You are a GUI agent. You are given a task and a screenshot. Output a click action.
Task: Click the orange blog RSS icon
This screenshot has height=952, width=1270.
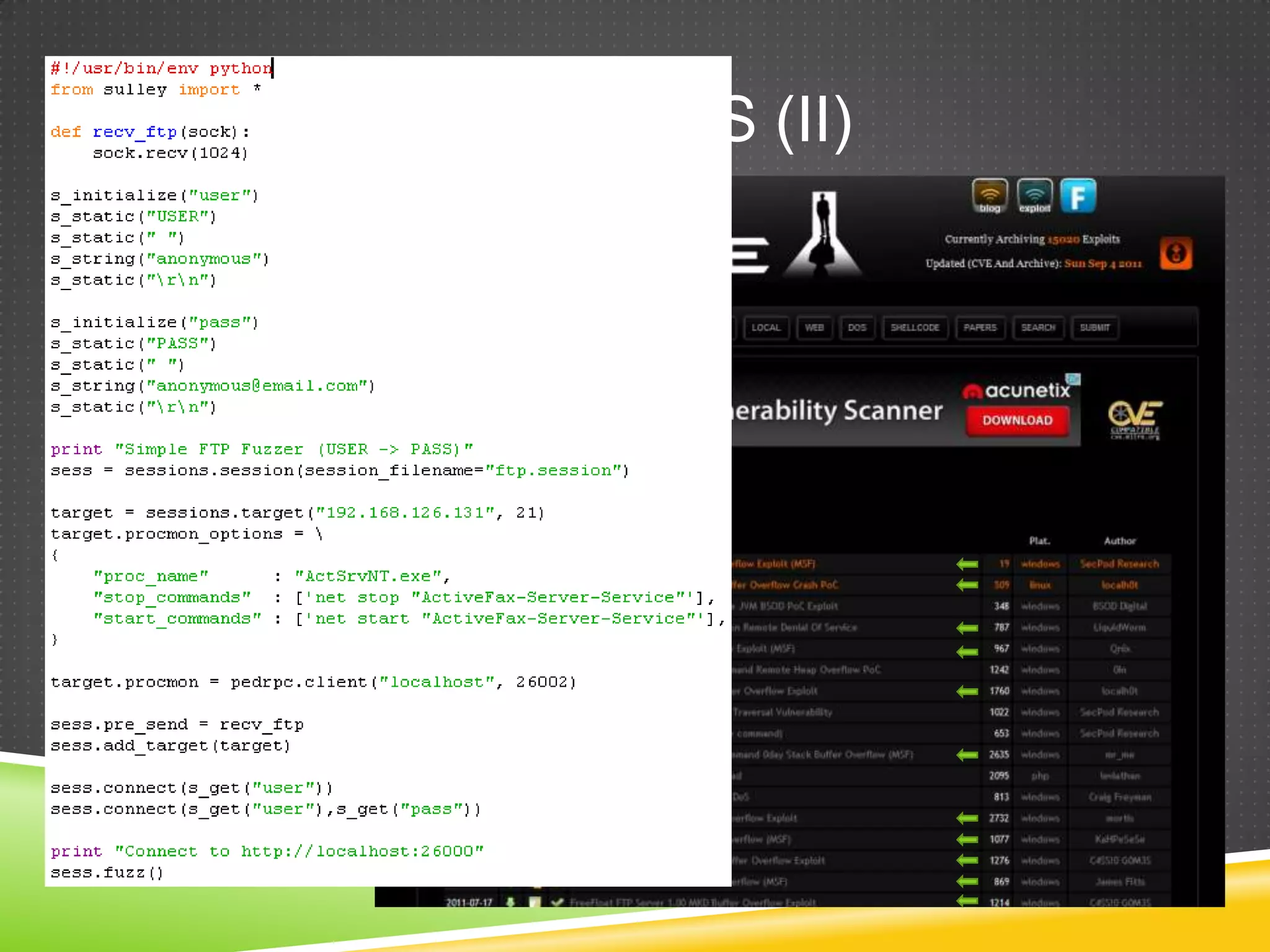tap(989, 196)
